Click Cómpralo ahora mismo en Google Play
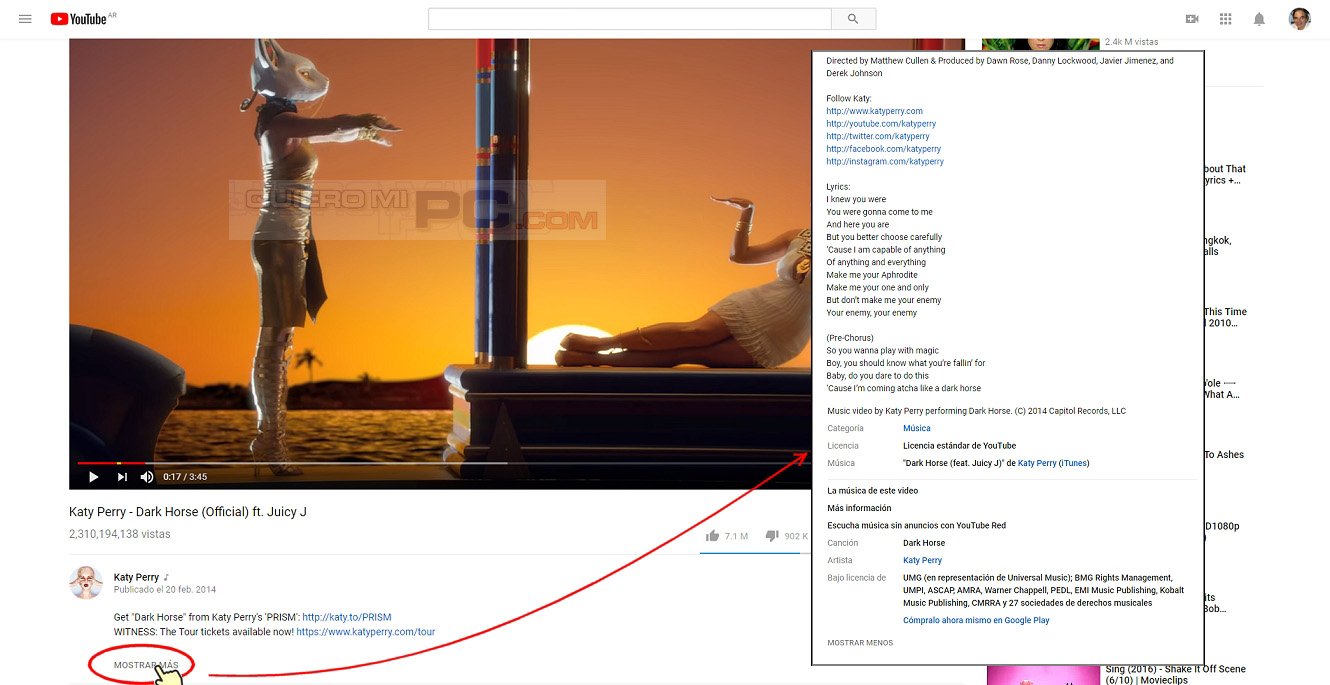1330x685 pixels. tap(976, 620)
